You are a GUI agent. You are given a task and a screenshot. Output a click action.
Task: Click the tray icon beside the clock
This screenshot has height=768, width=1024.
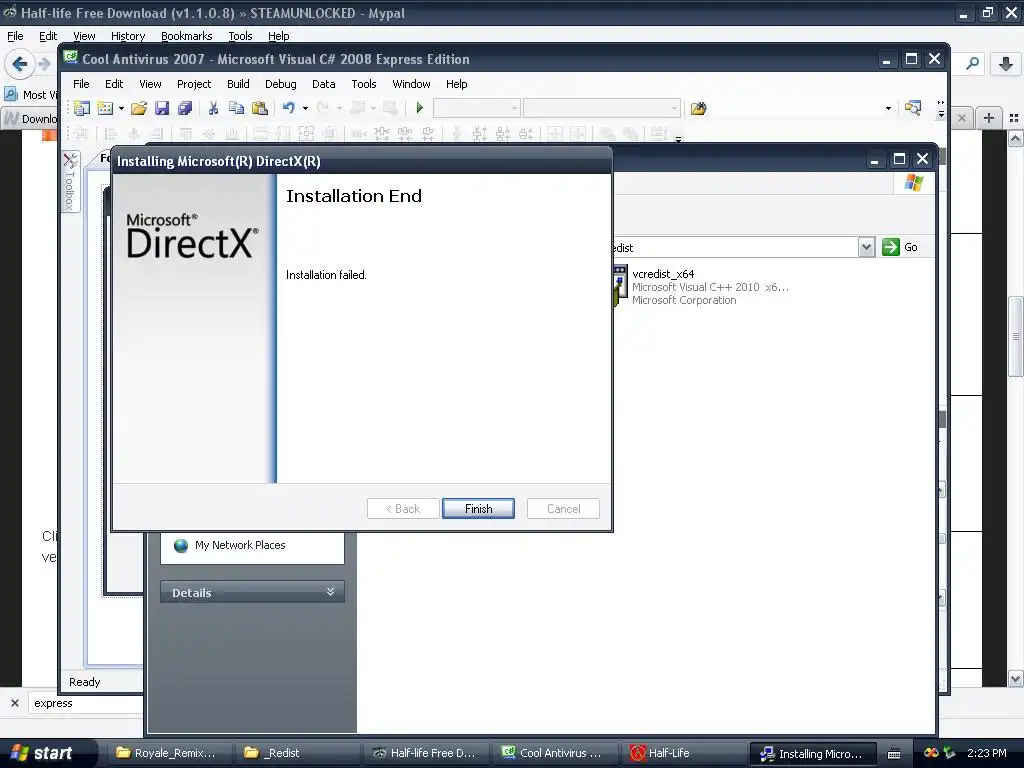coord(950,753)
